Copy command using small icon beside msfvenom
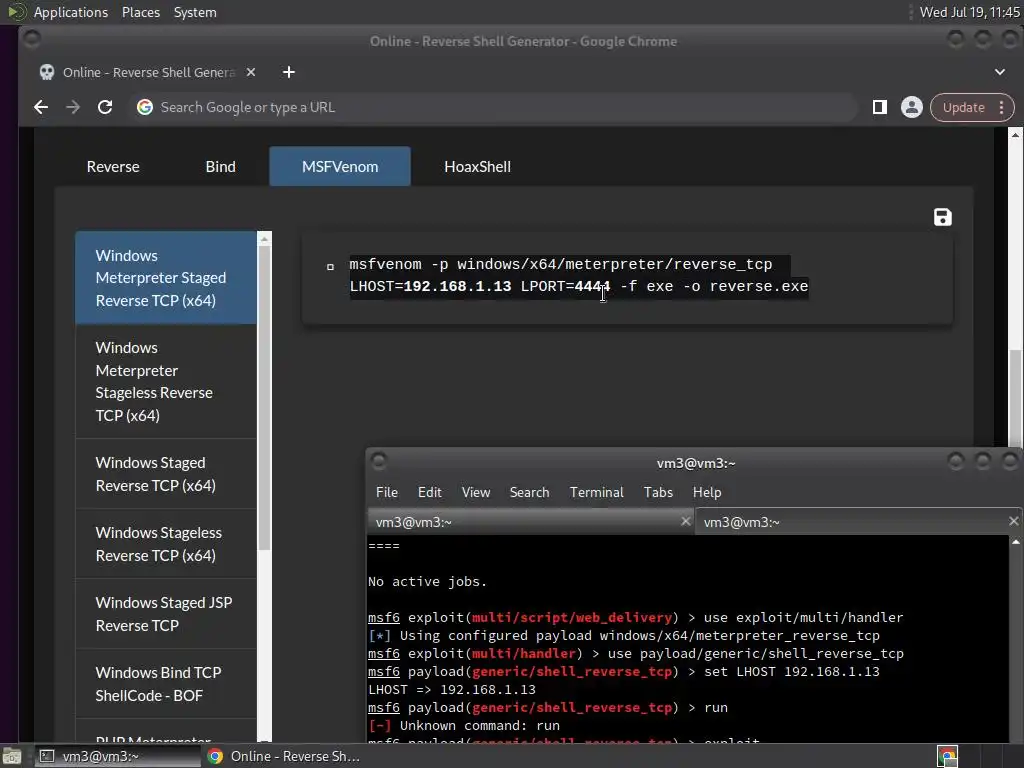 tap(330, 266)
